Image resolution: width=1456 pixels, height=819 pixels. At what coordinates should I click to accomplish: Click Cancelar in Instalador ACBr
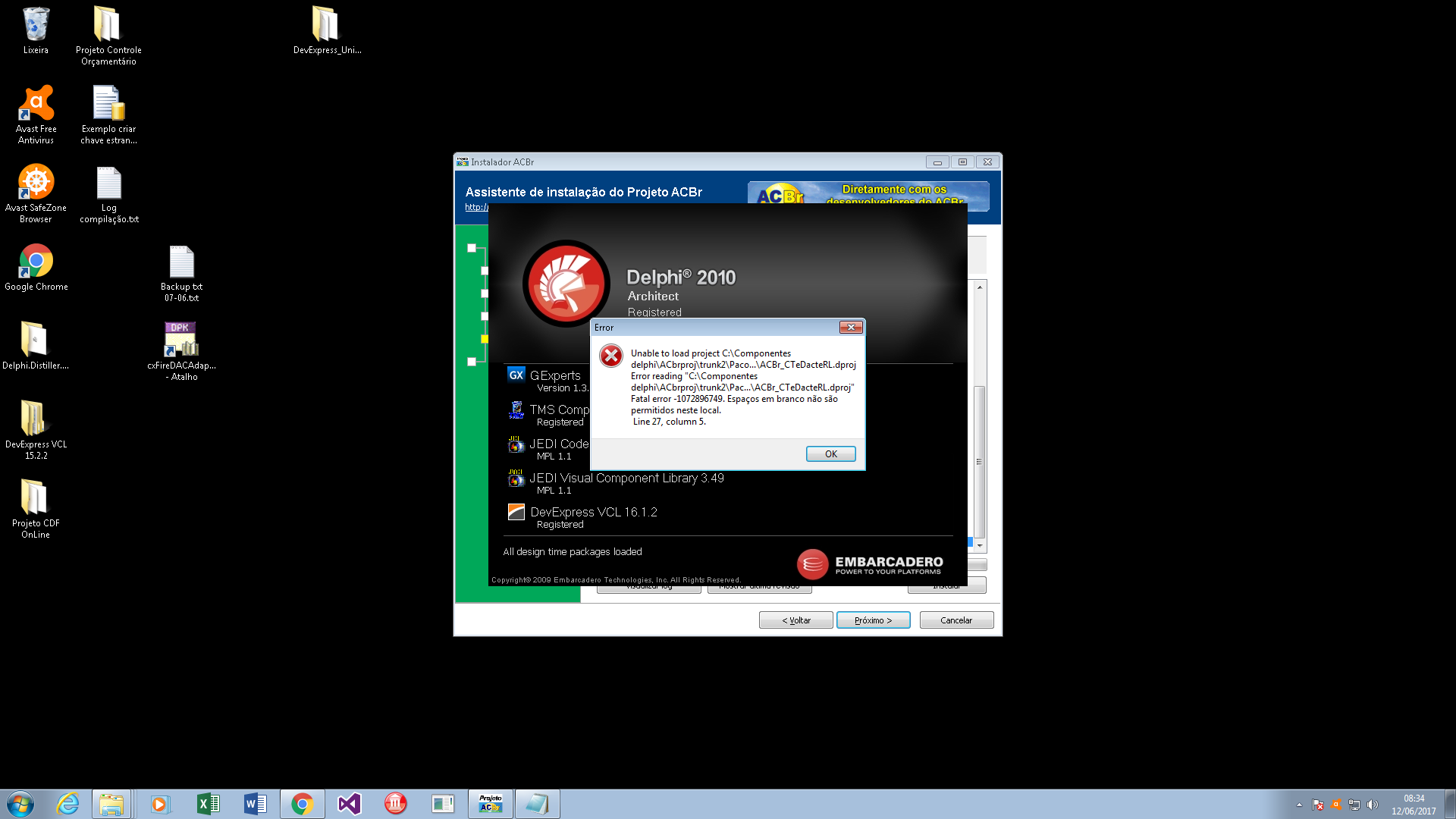[955, 620]
